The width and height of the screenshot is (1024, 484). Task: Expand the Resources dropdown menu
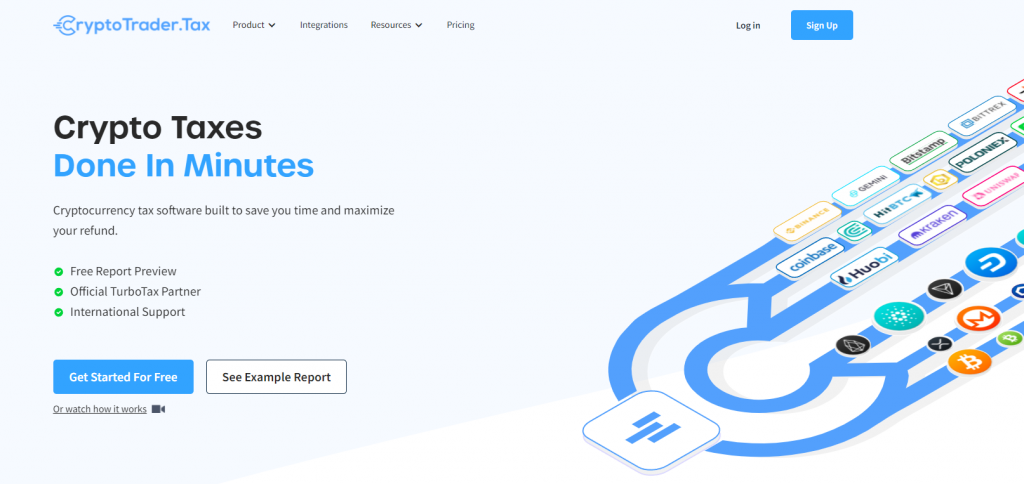point(396,25)
